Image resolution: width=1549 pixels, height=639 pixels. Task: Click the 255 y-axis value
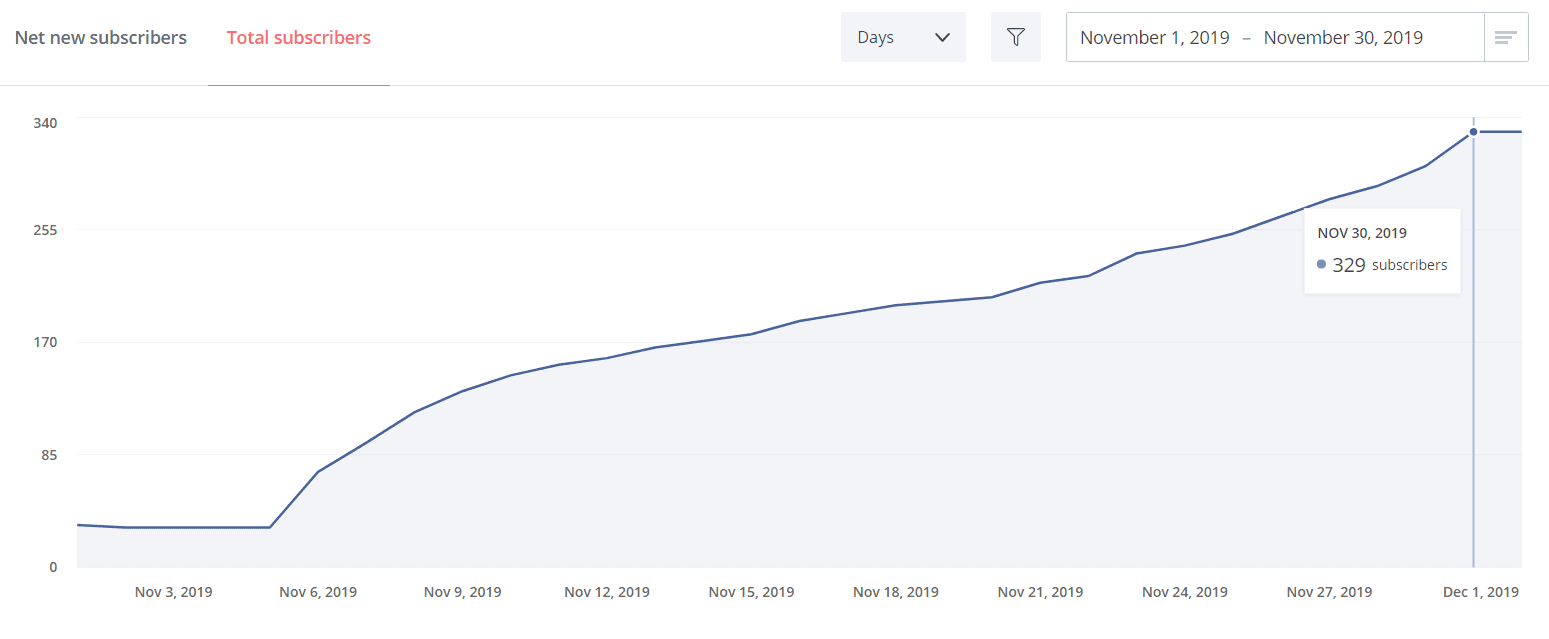click(47, 230)
